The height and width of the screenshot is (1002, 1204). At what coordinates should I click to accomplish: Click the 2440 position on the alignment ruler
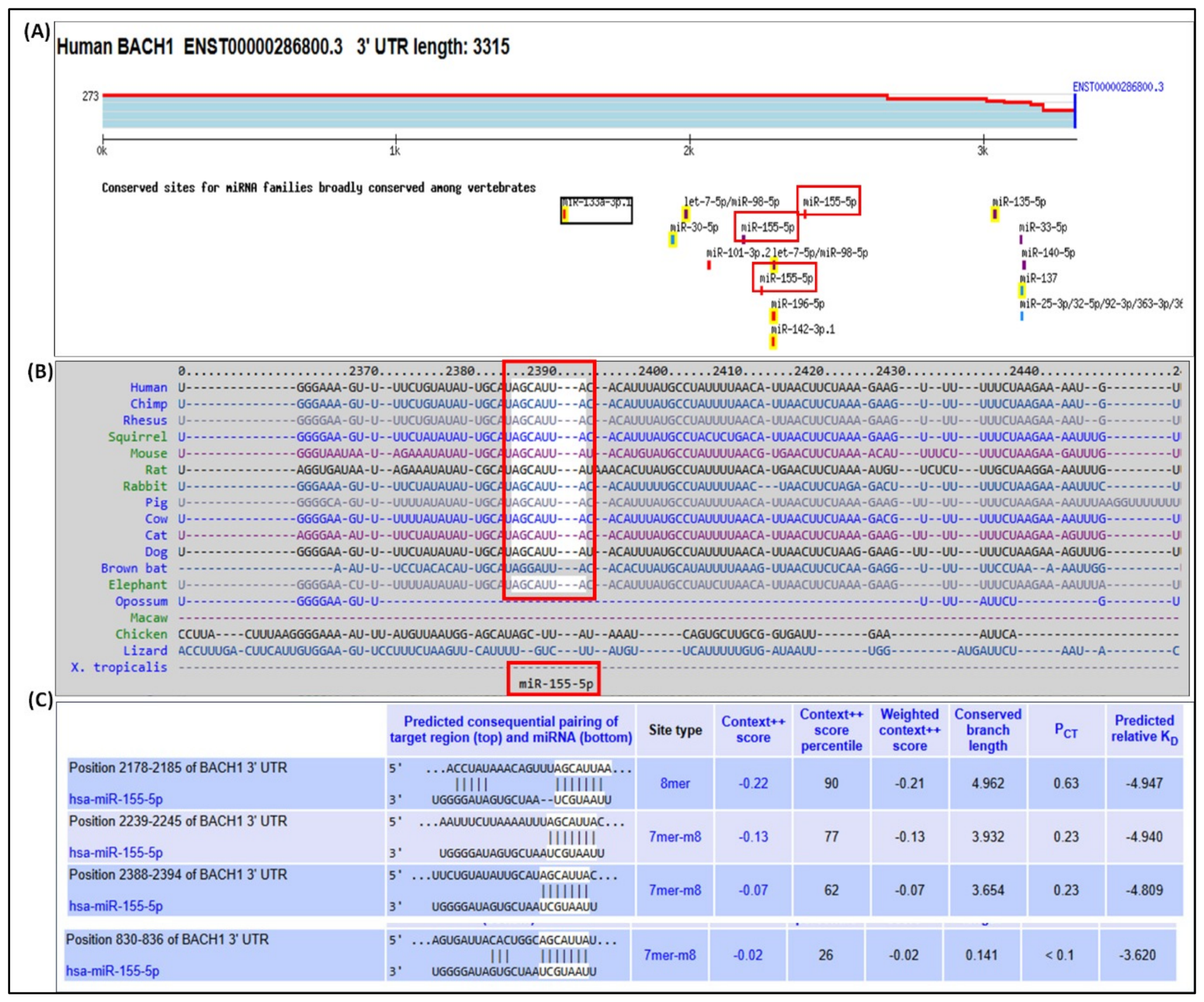(1024, 371)
